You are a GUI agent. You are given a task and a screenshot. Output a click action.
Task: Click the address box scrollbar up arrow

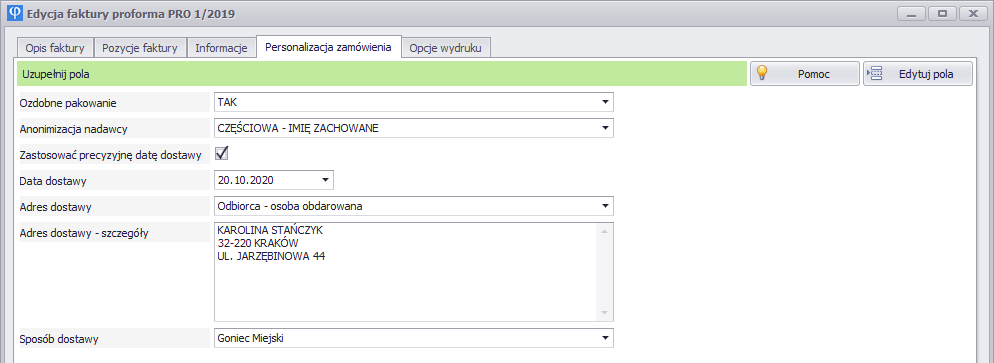[x=604, y=231]
